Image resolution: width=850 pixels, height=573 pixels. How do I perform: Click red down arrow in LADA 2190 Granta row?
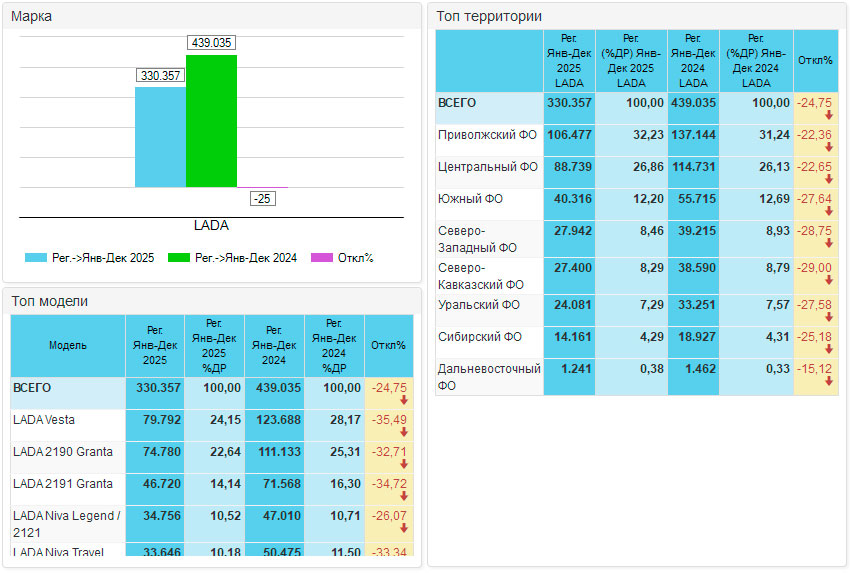tap(404, 464)
